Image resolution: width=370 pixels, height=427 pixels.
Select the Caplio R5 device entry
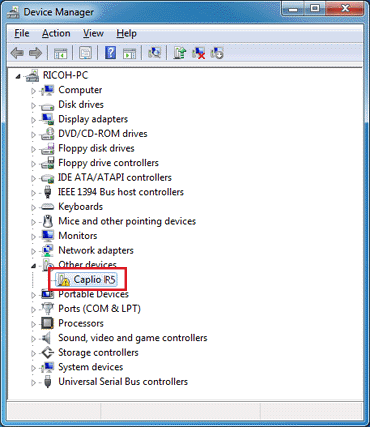87,279
